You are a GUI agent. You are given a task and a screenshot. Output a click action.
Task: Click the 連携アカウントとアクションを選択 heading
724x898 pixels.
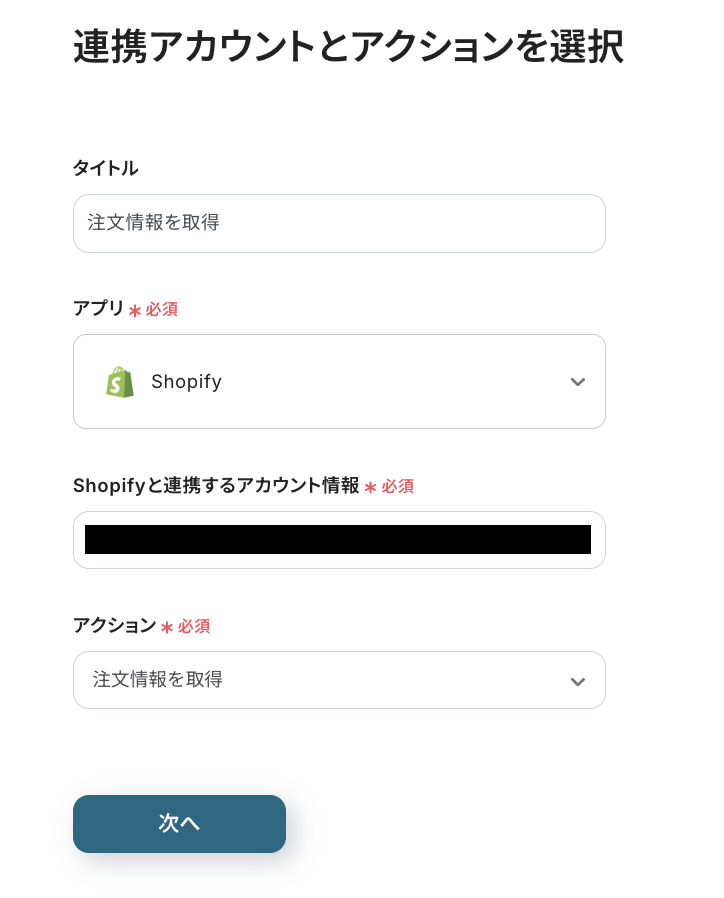click(348, 47)
